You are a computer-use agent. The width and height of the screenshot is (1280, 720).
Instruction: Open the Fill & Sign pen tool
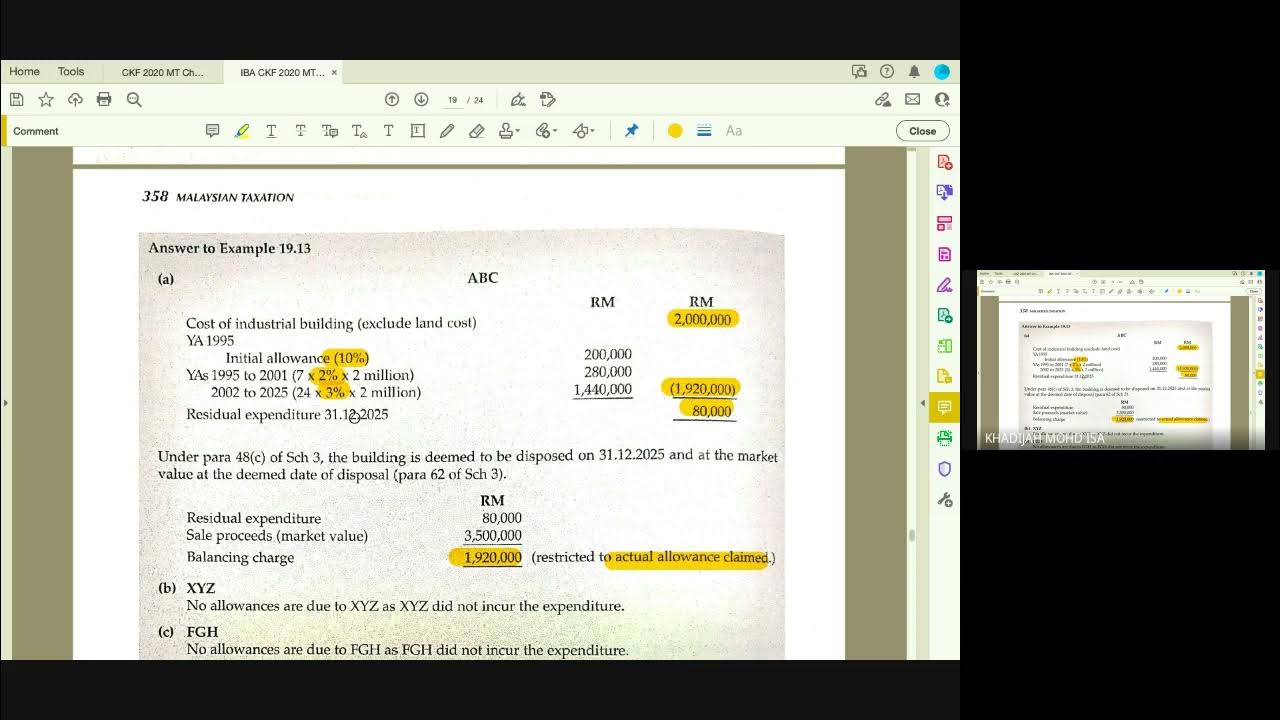[518, 99]
